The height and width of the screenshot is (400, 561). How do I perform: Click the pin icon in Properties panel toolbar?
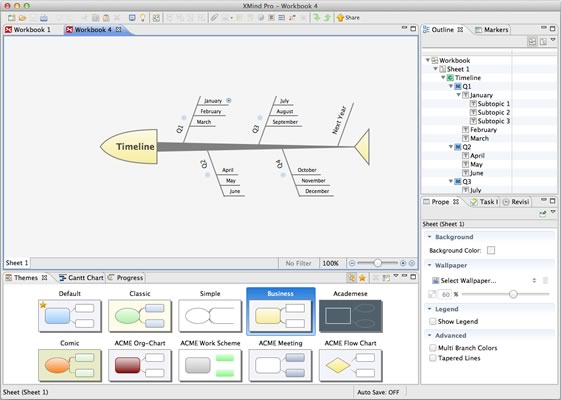pos(543,214)
